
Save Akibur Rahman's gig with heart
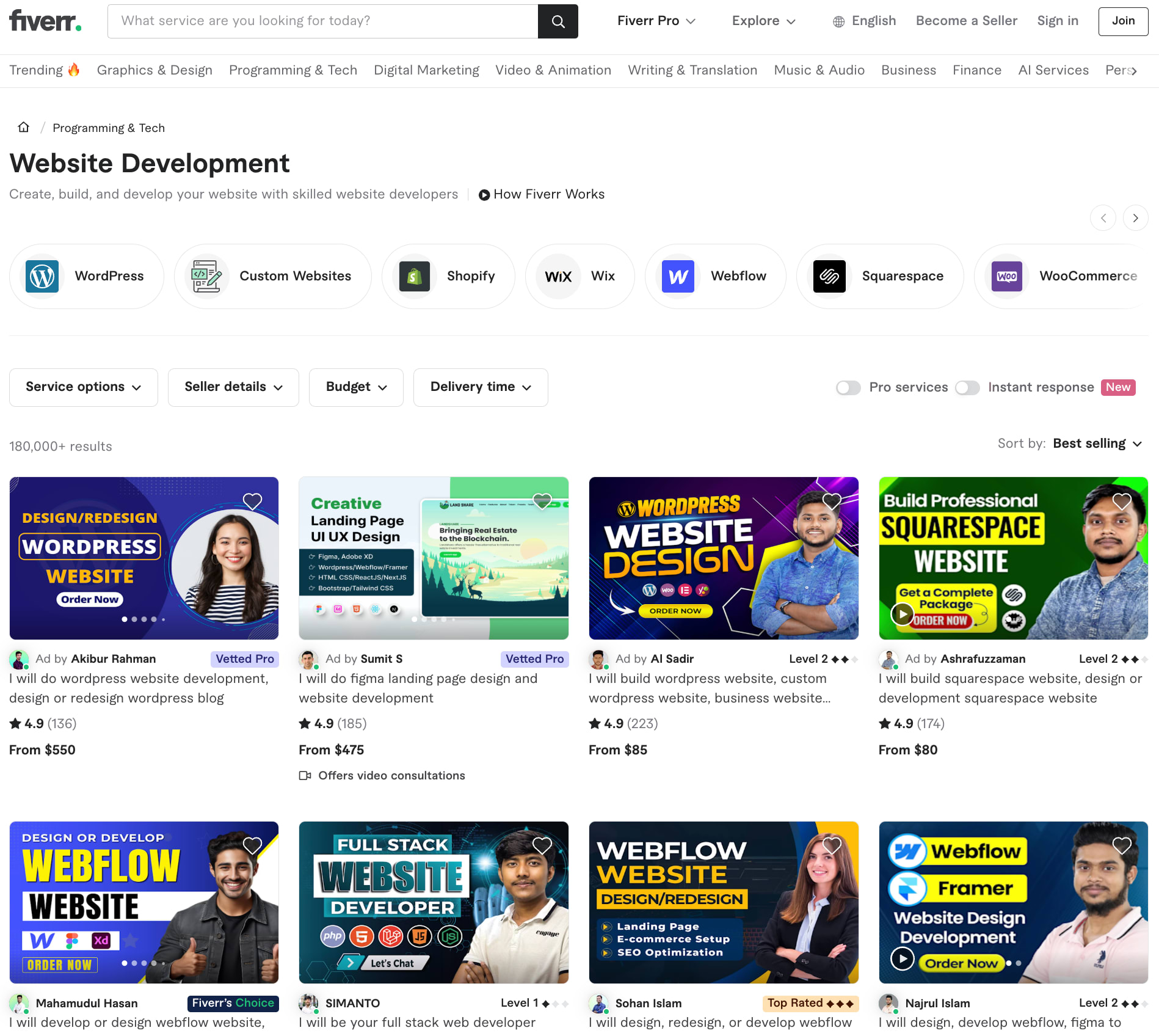[x=252, y=502]
